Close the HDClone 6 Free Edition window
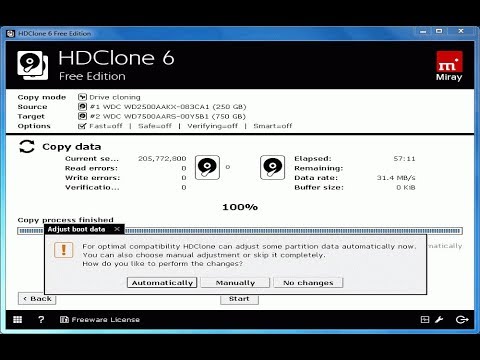This screenshot has width=480, height=360. point(461,31)
